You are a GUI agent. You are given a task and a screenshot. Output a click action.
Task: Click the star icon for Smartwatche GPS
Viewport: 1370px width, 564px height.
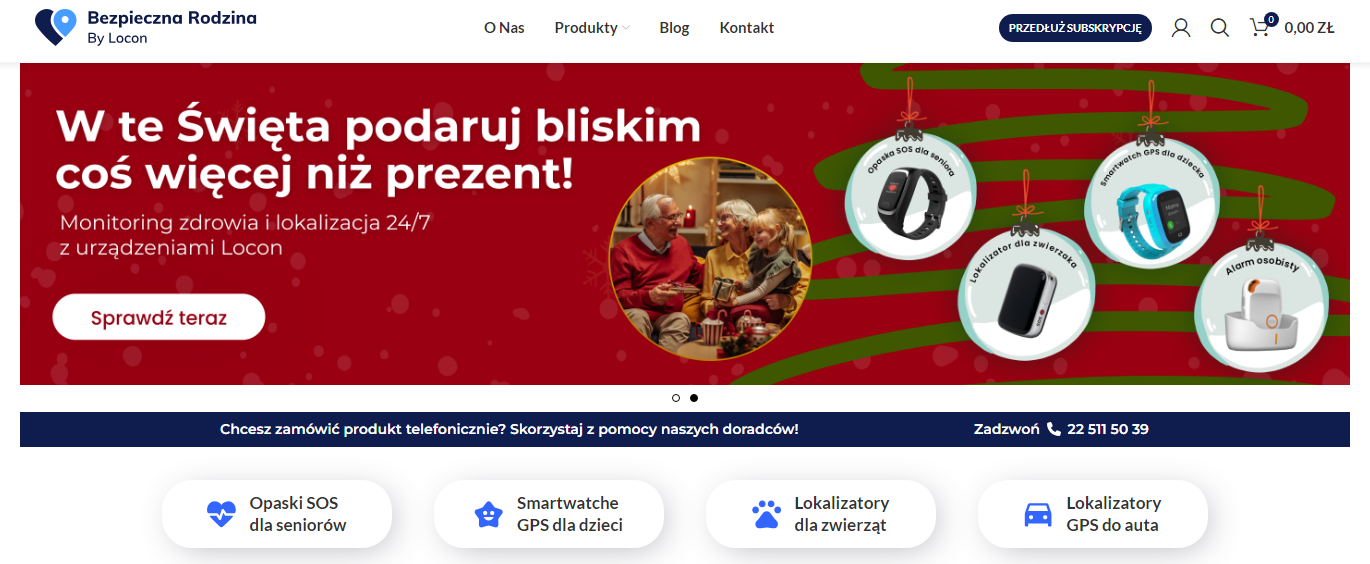point(488,514)
